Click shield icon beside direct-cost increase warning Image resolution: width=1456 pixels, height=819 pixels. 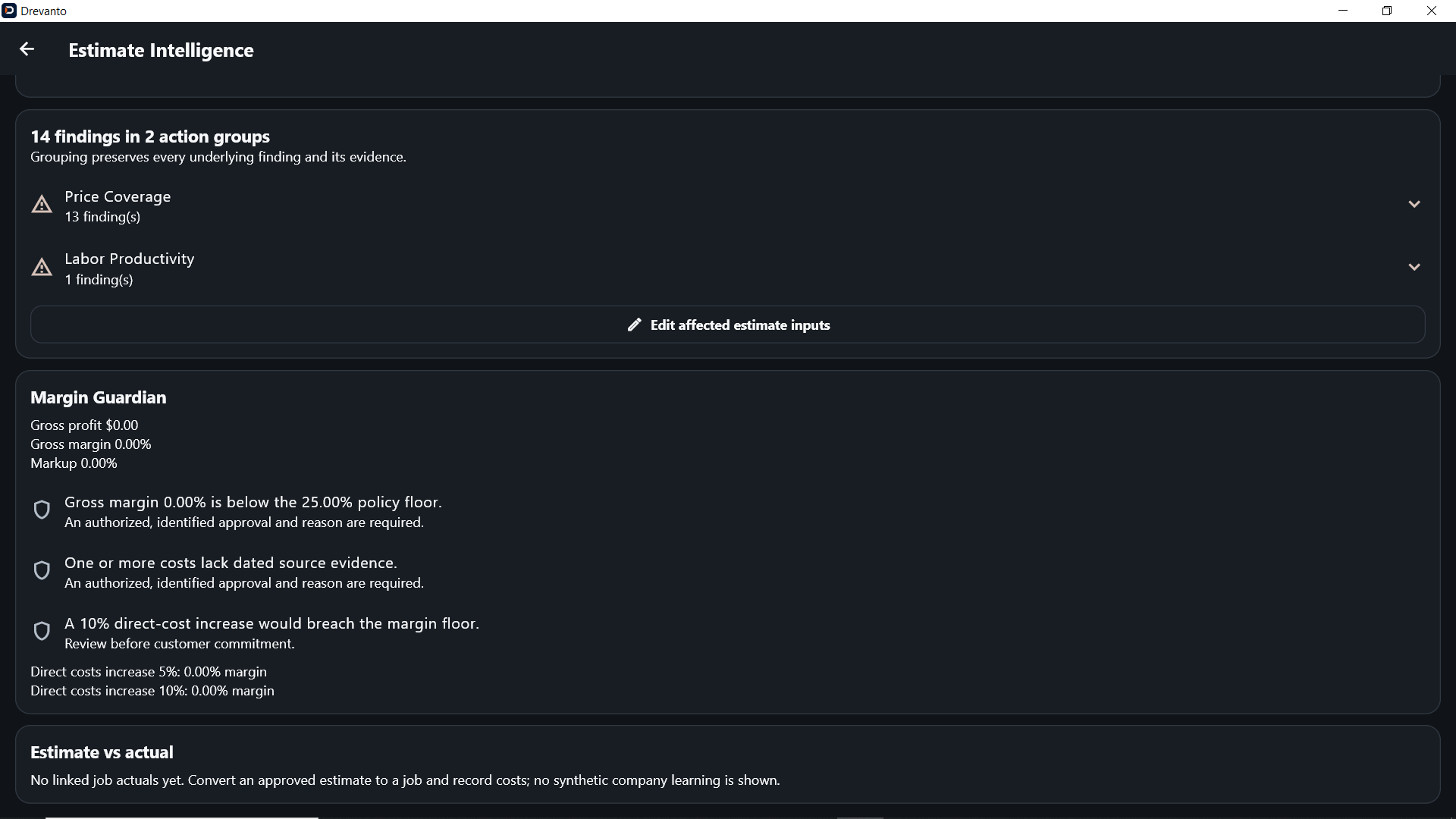42,631
